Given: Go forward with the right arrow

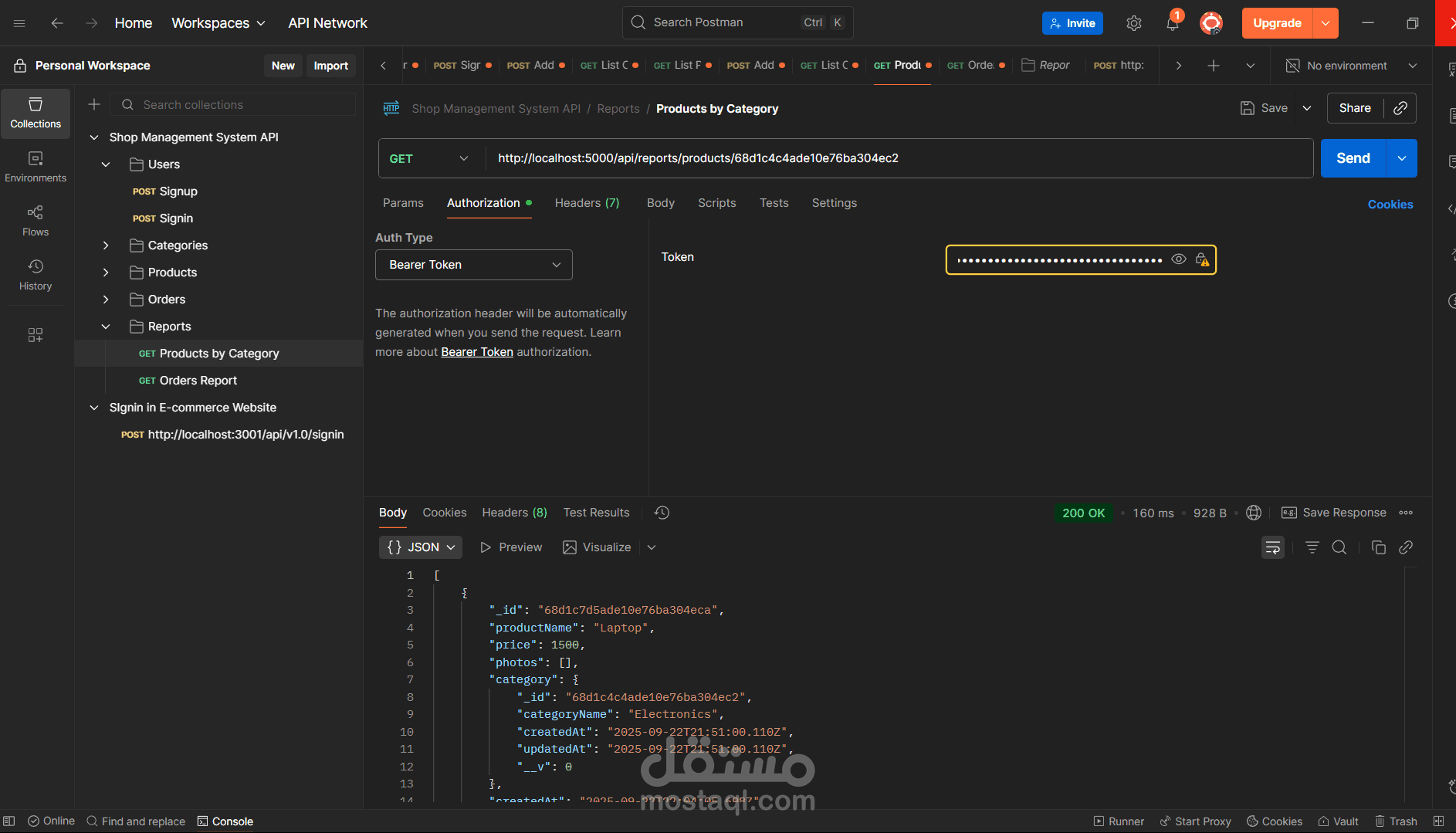Looking at the screenshot, I should 92,23.
